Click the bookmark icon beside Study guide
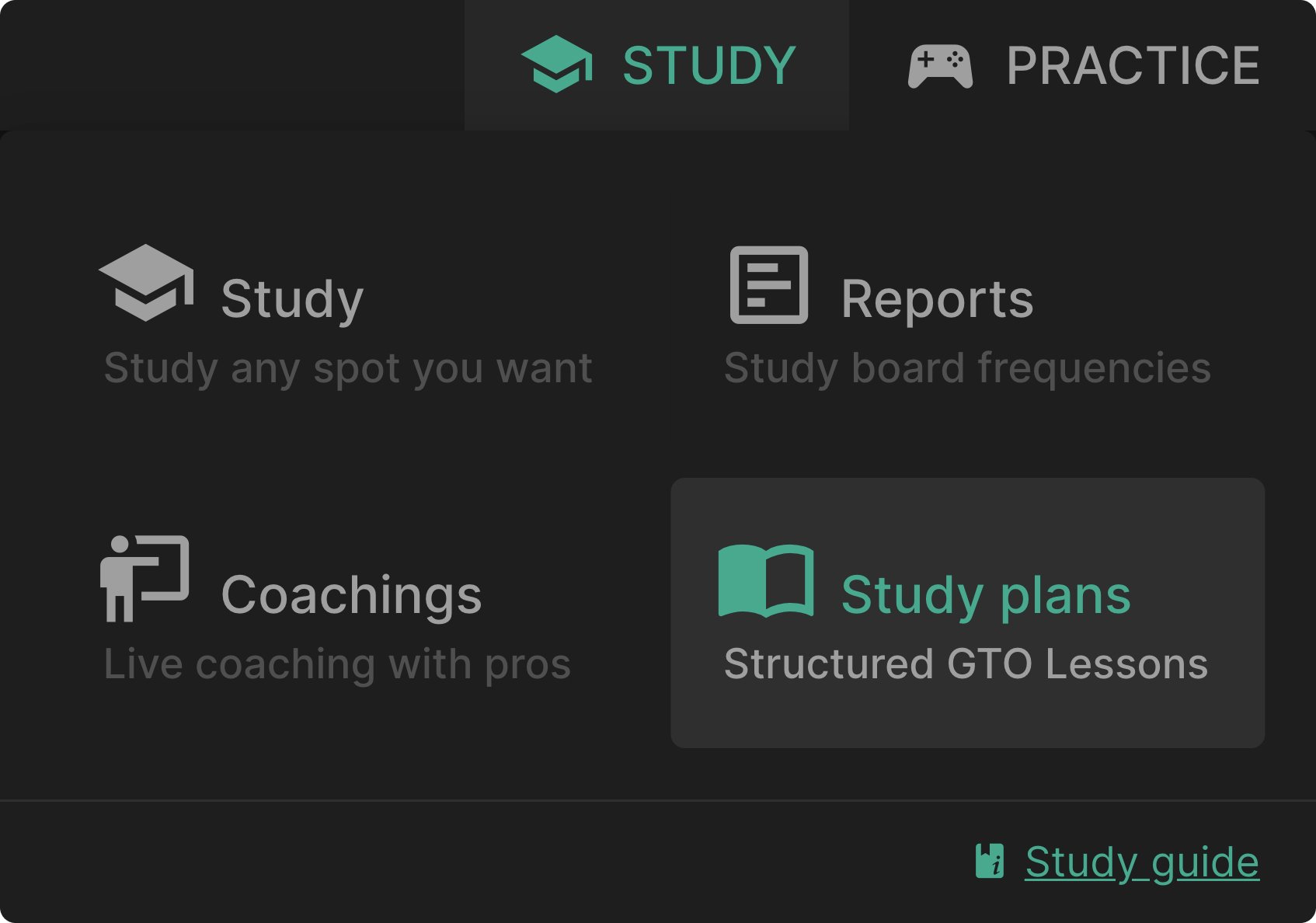Viewport: 1316px width, 923px height. point(988,859)
